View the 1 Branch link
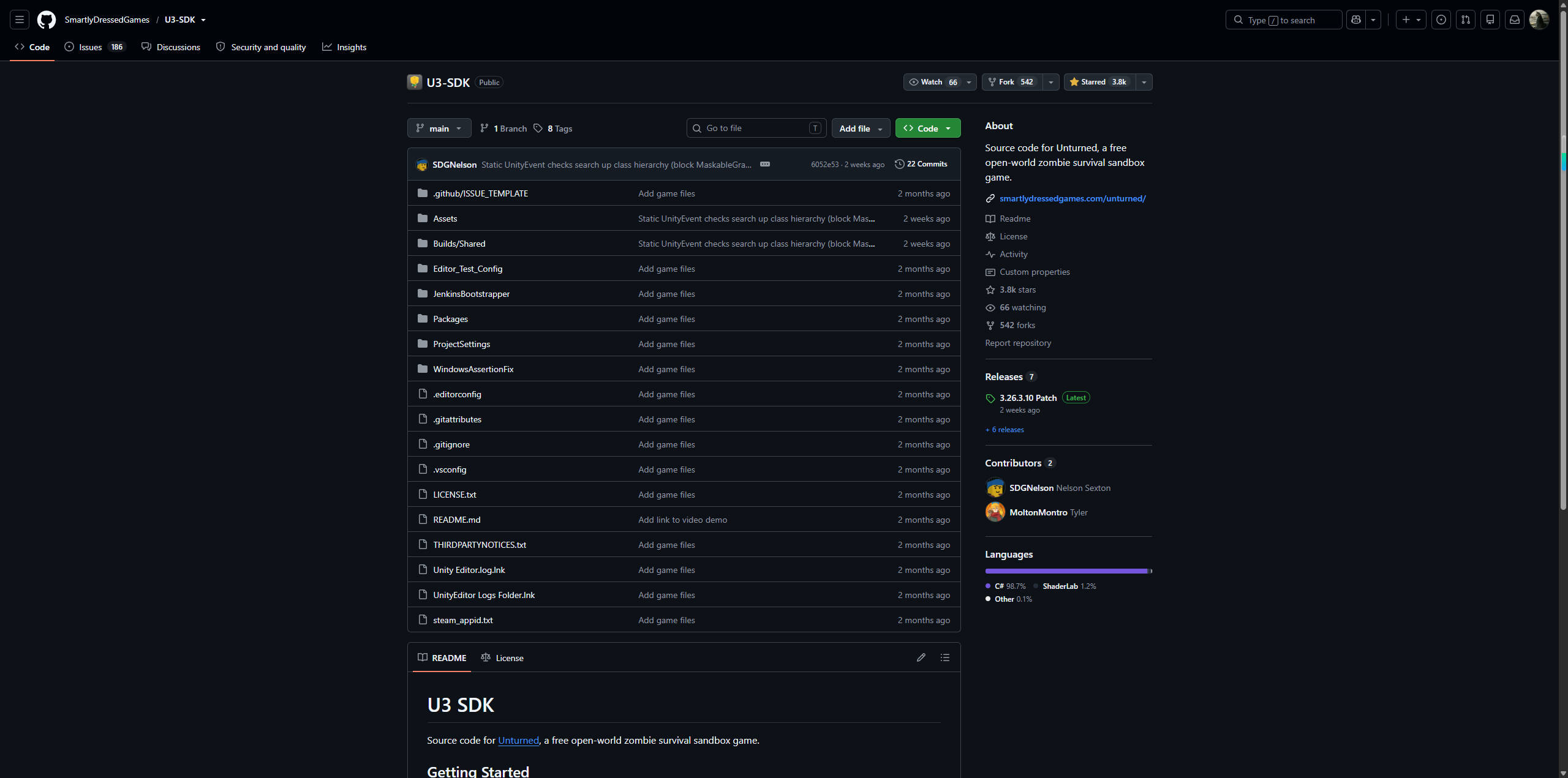Viewport: 1568px width, 778px height. 503,129
